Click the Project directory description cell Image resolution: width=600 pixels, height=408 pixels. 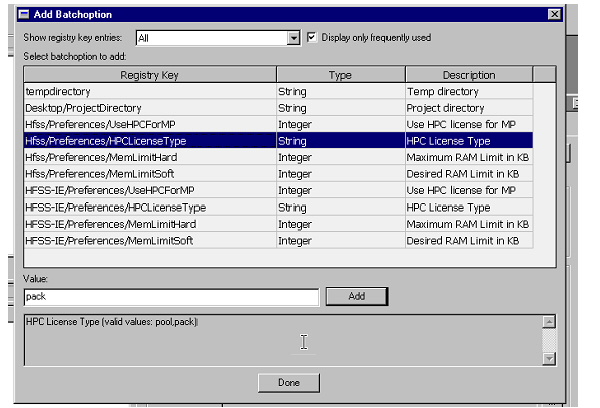click(x=469, y=108)
